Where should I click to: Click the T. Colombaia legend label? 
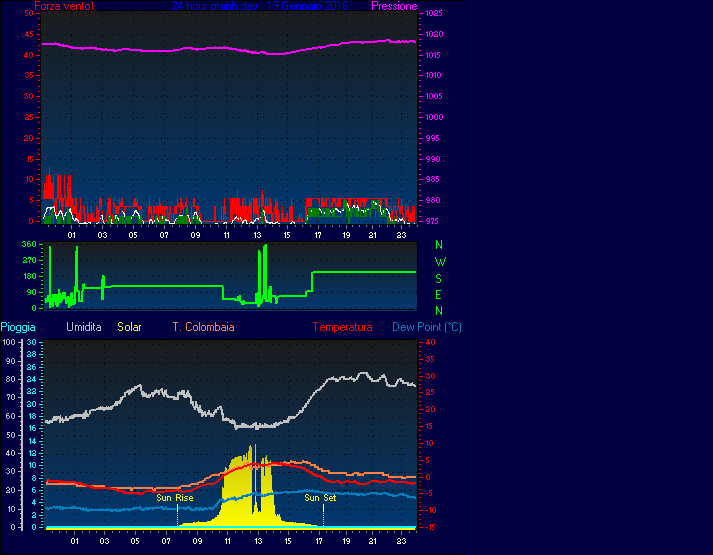[x=203, y=327]
